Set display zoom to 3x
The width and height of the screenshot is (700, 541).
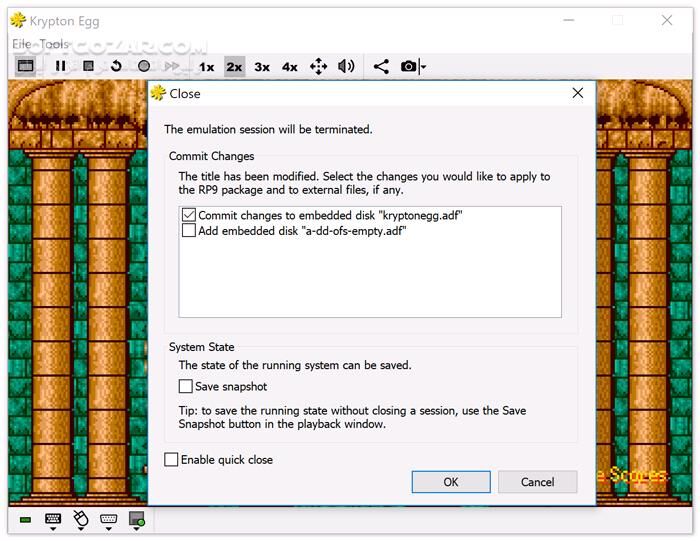coord(262,67)
